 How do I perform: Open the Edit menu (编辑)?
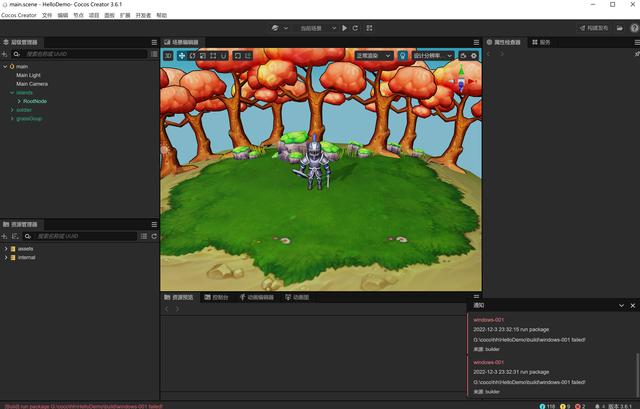[62, 15]
